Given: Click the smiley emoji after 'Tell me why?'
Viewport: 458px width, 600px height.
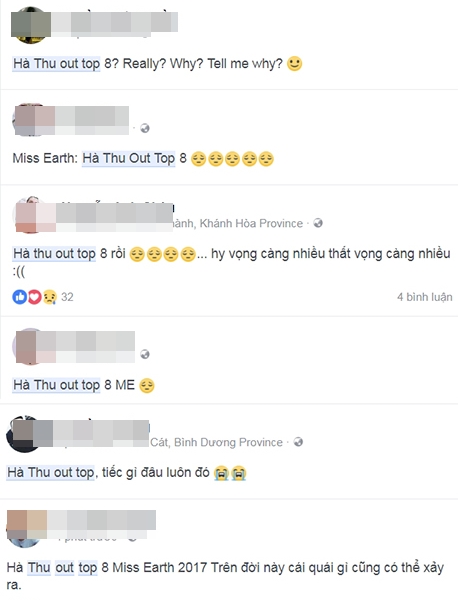Looking at the screenshot, I should (295, 64).
